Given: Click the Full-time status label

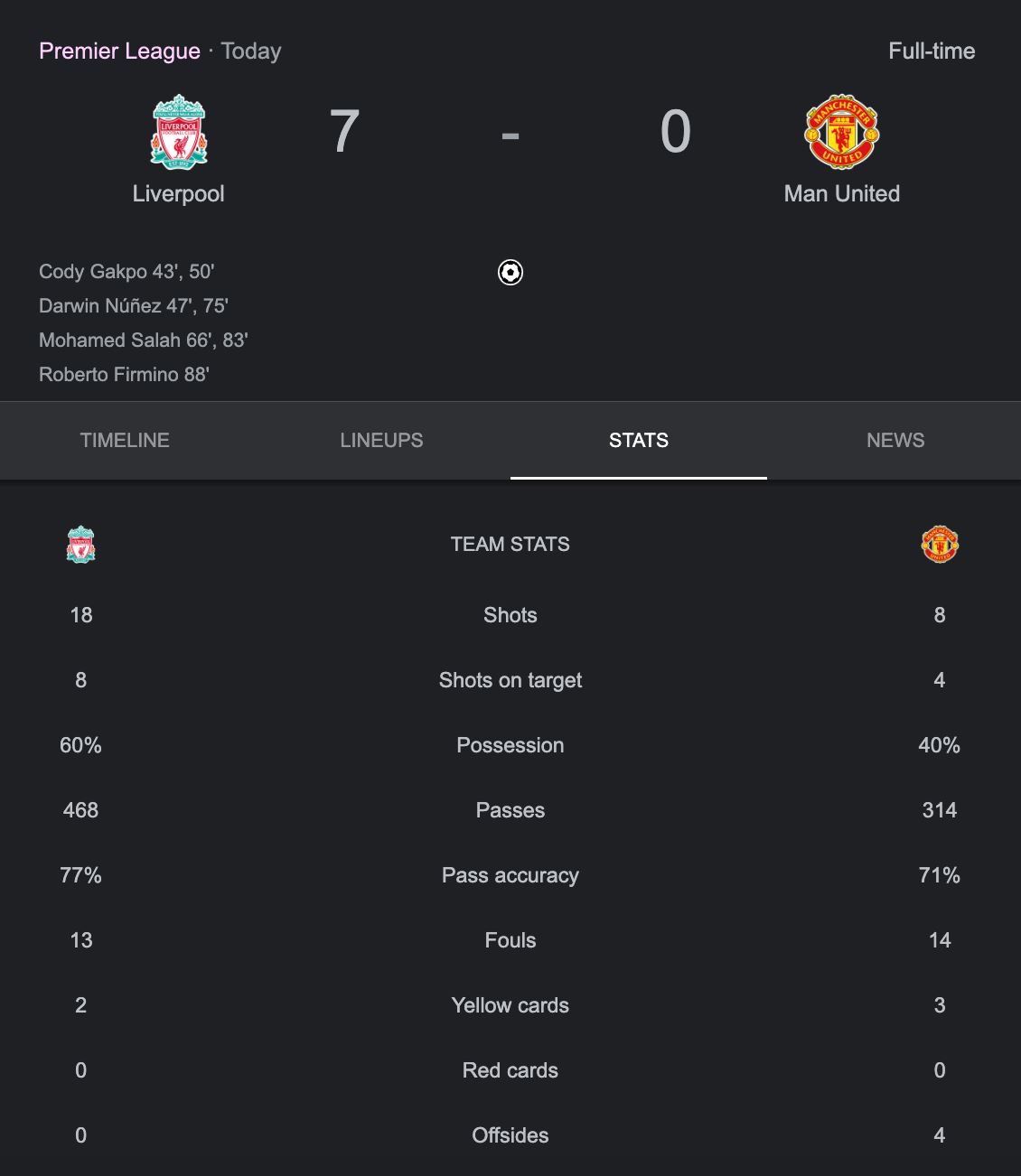Looking at the screenshot, I should [932, 51].
